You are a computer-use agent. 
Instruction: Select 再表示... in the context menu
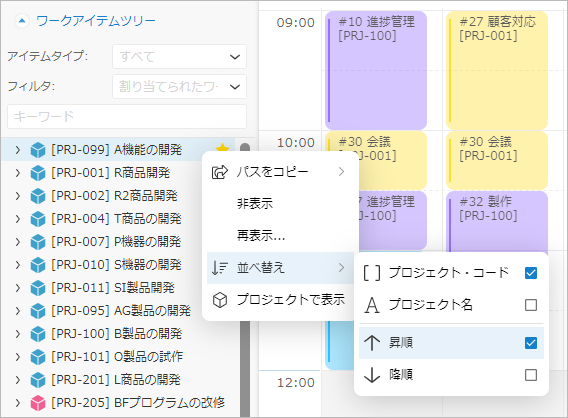coord(261,236)
